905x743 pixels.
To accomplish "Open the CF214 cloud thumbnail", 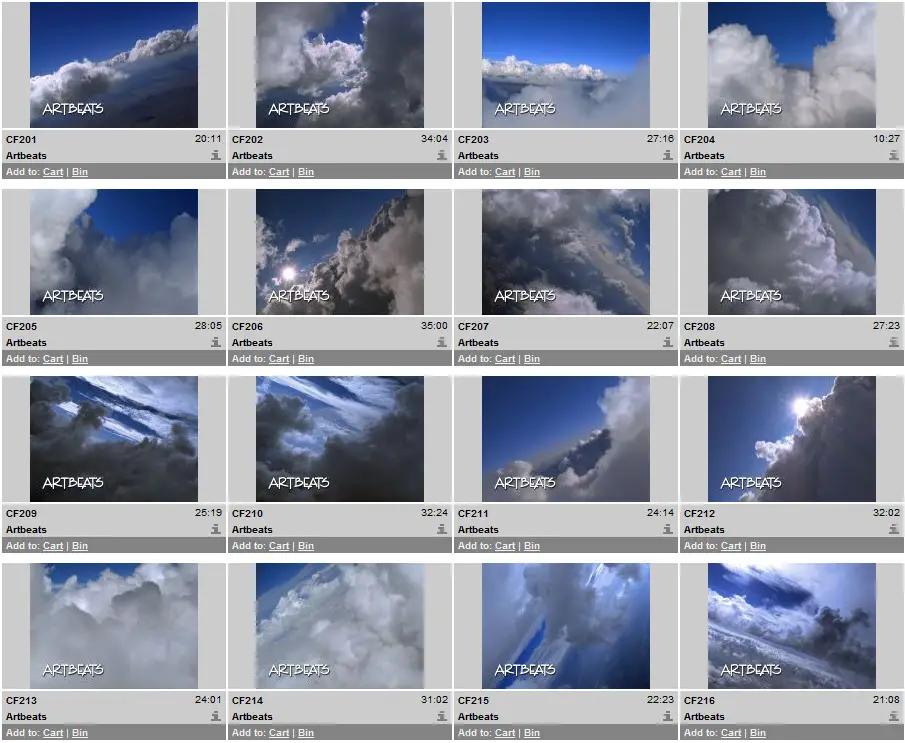I will 340,626.
